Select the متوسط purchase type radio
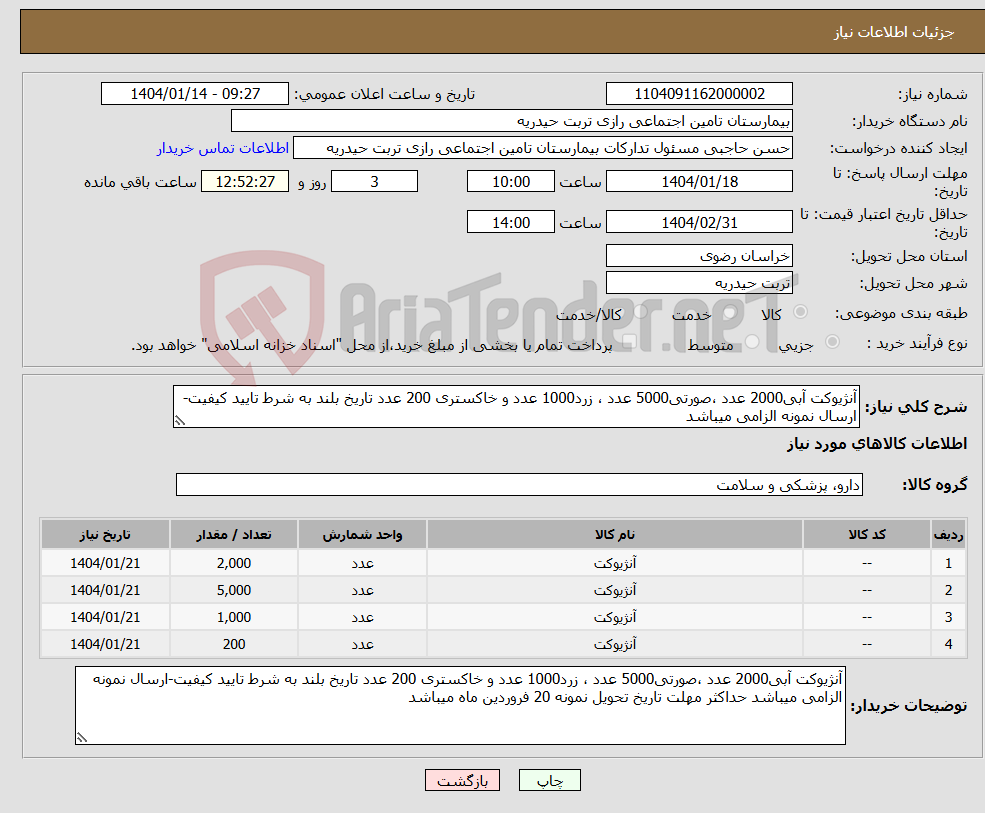This screenshot has width=985, height=813. [x=752, y=342]
